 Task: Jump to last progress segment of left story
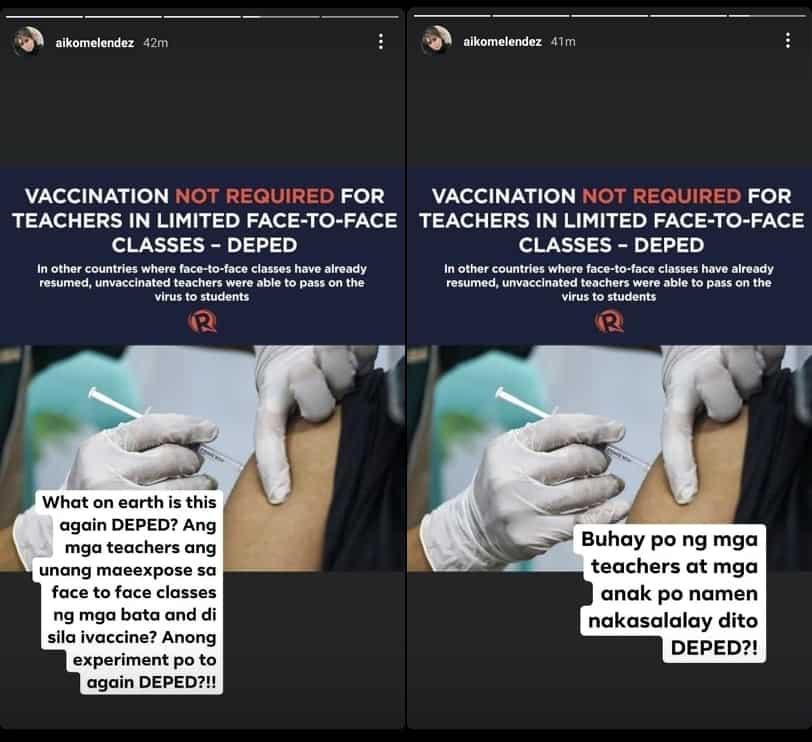pos(360,17)
